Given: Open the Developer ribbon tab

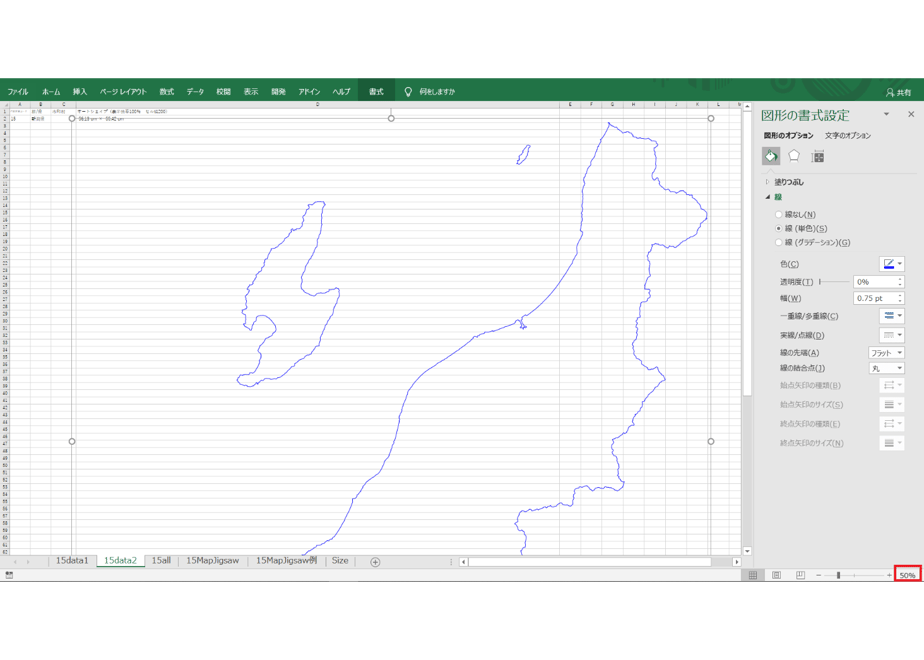Looking at the screenshot, I should pos(278,92).
